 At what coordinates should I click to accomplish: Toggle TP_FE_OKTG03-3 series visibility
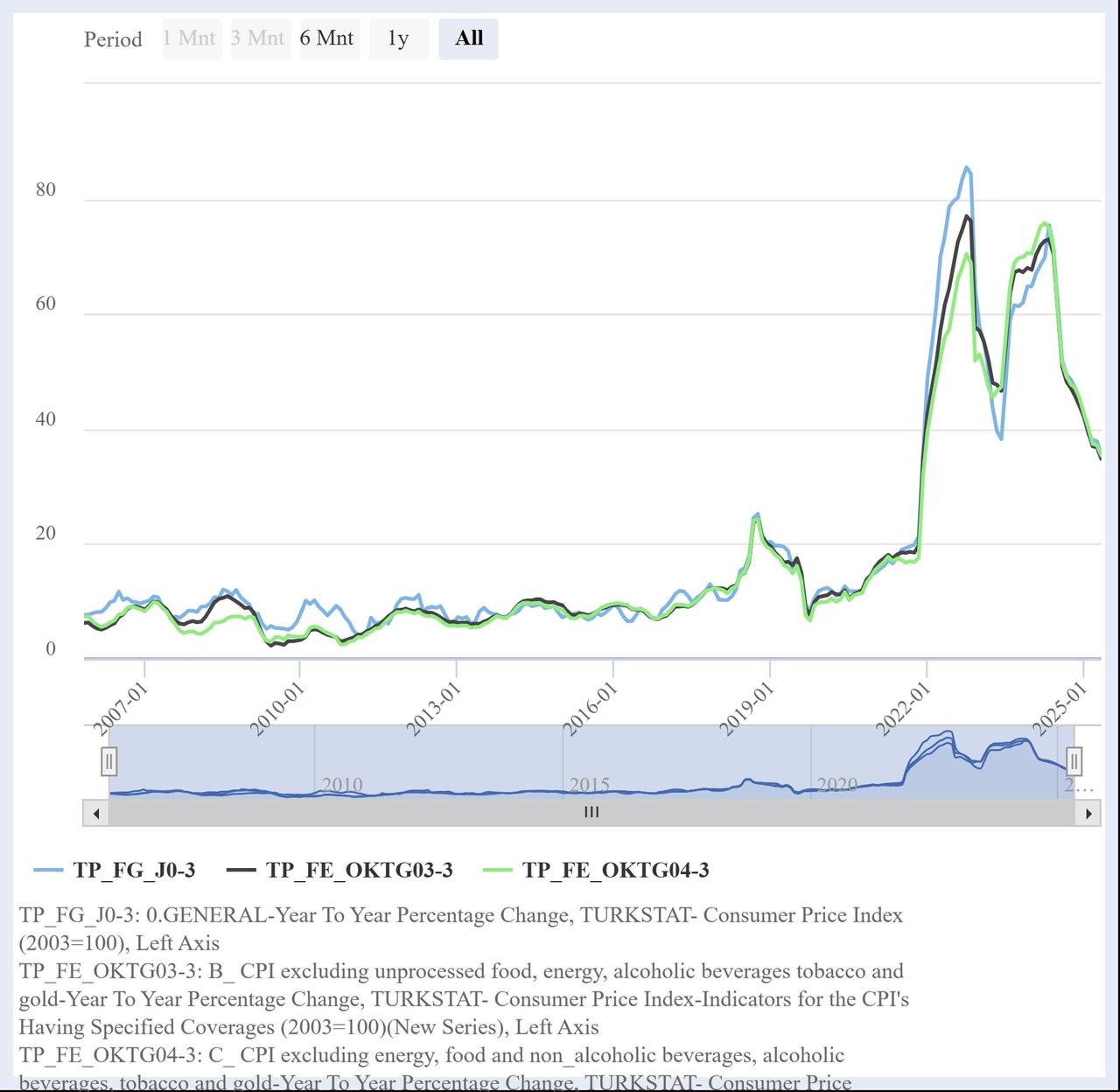pyautogui.click(x=359, y=870)
